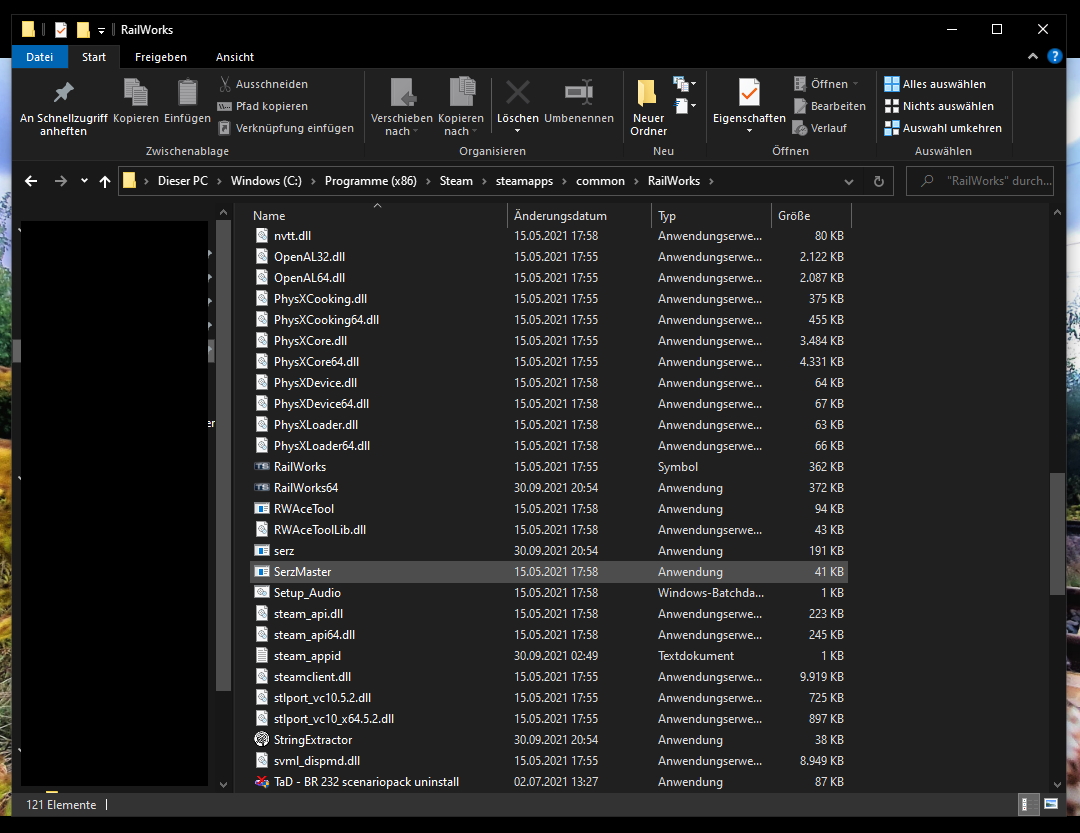The width and height of the screenshot is (1080, 833).
Task: Open the address bar history dropdown
Action: [849, 181]
